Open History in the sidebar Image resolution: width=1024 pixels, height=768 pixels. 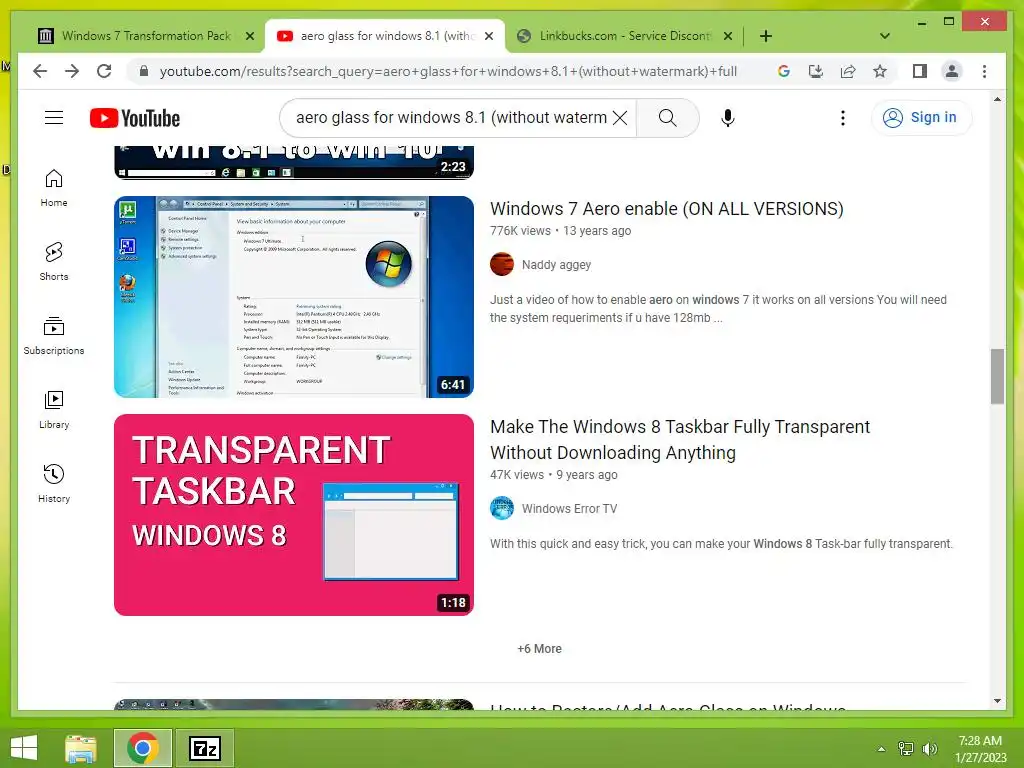coord(54,483)
